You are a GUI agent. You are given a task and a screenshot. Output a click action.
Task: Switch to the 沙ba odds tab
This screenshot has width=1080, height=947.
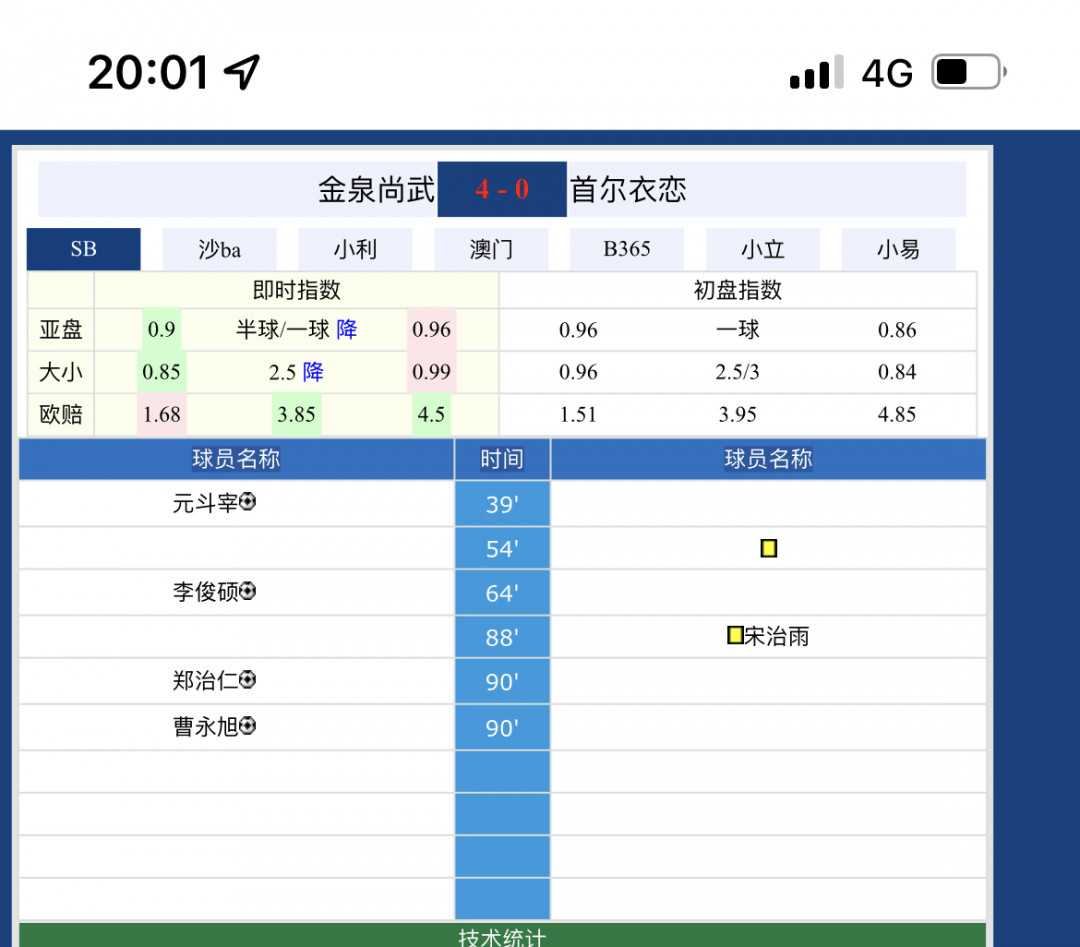click(219, 249)
